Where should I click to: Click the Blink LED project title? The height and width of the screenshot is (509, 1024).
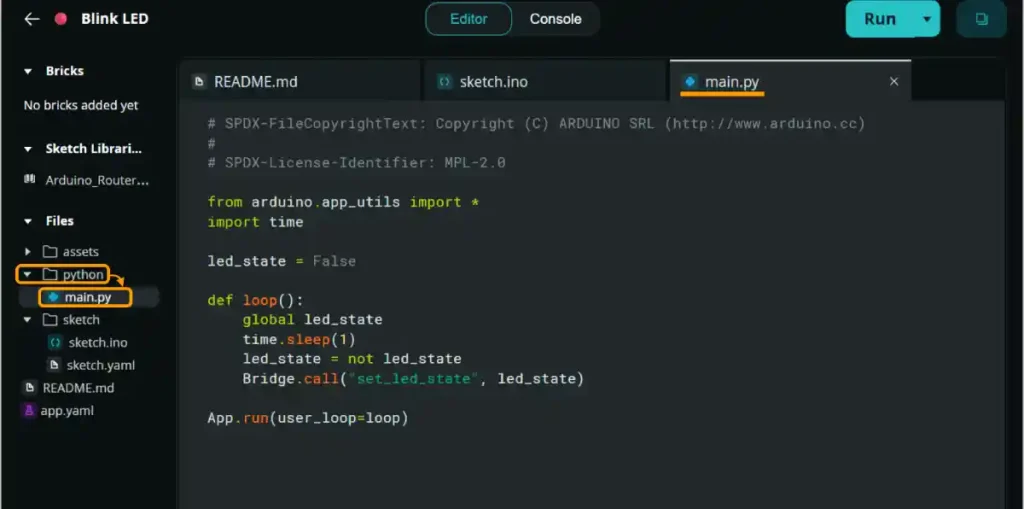click(x=115, y=19)
